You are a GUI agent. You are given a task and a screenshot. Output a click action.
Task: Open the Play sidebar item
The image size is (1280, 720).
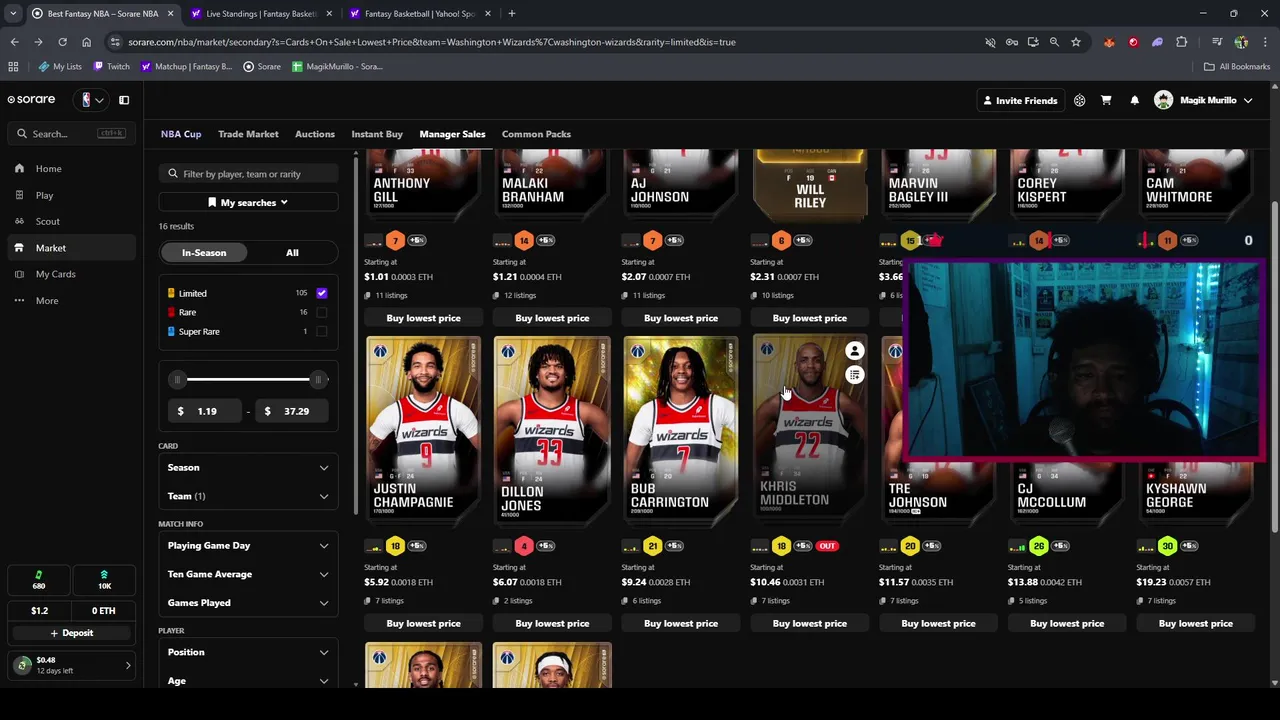44,195
